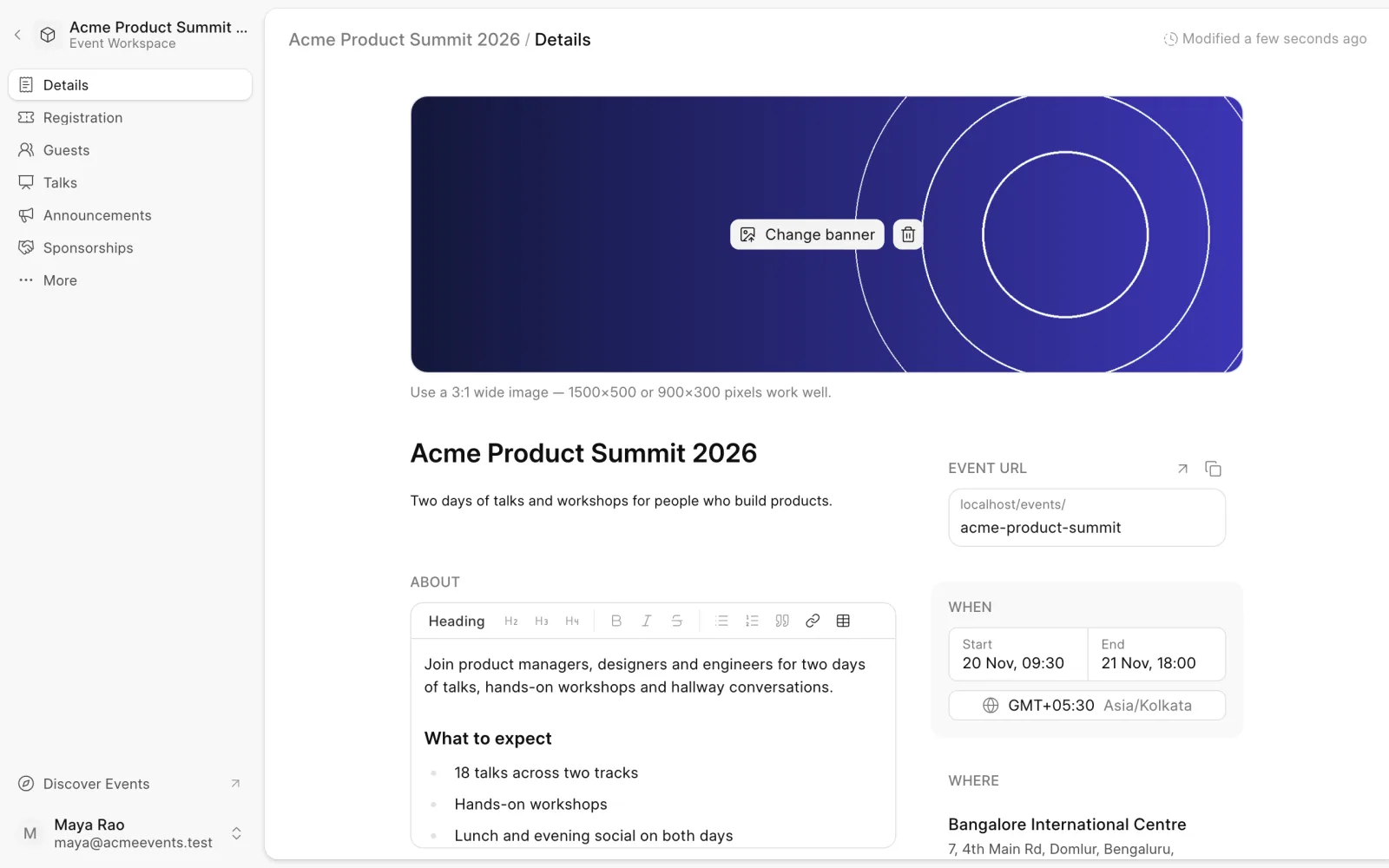Click the Modified a few seconds ago status

(x=1265, y=39)
